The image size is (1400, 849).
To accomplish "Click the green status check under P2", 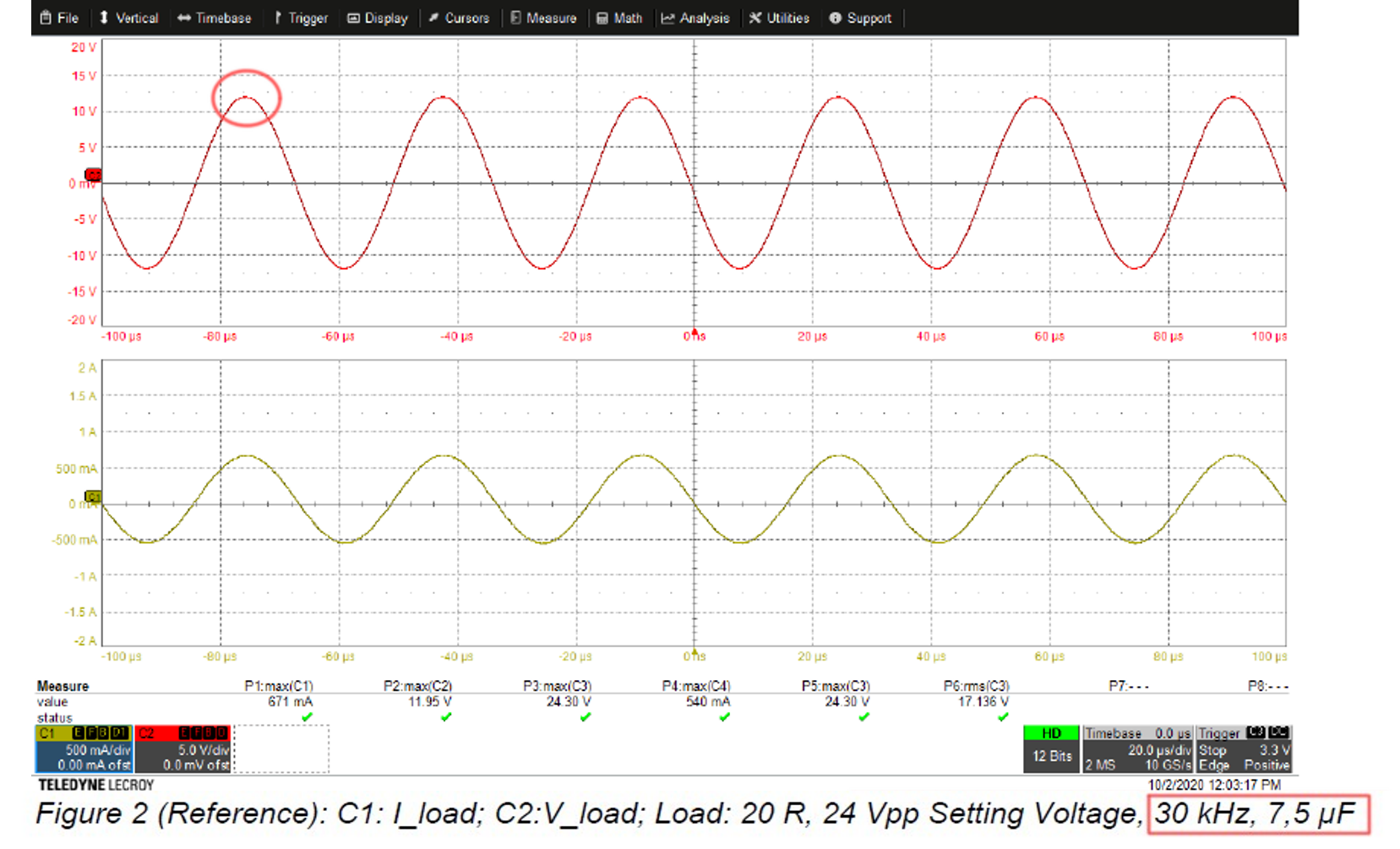I will 446,717.
